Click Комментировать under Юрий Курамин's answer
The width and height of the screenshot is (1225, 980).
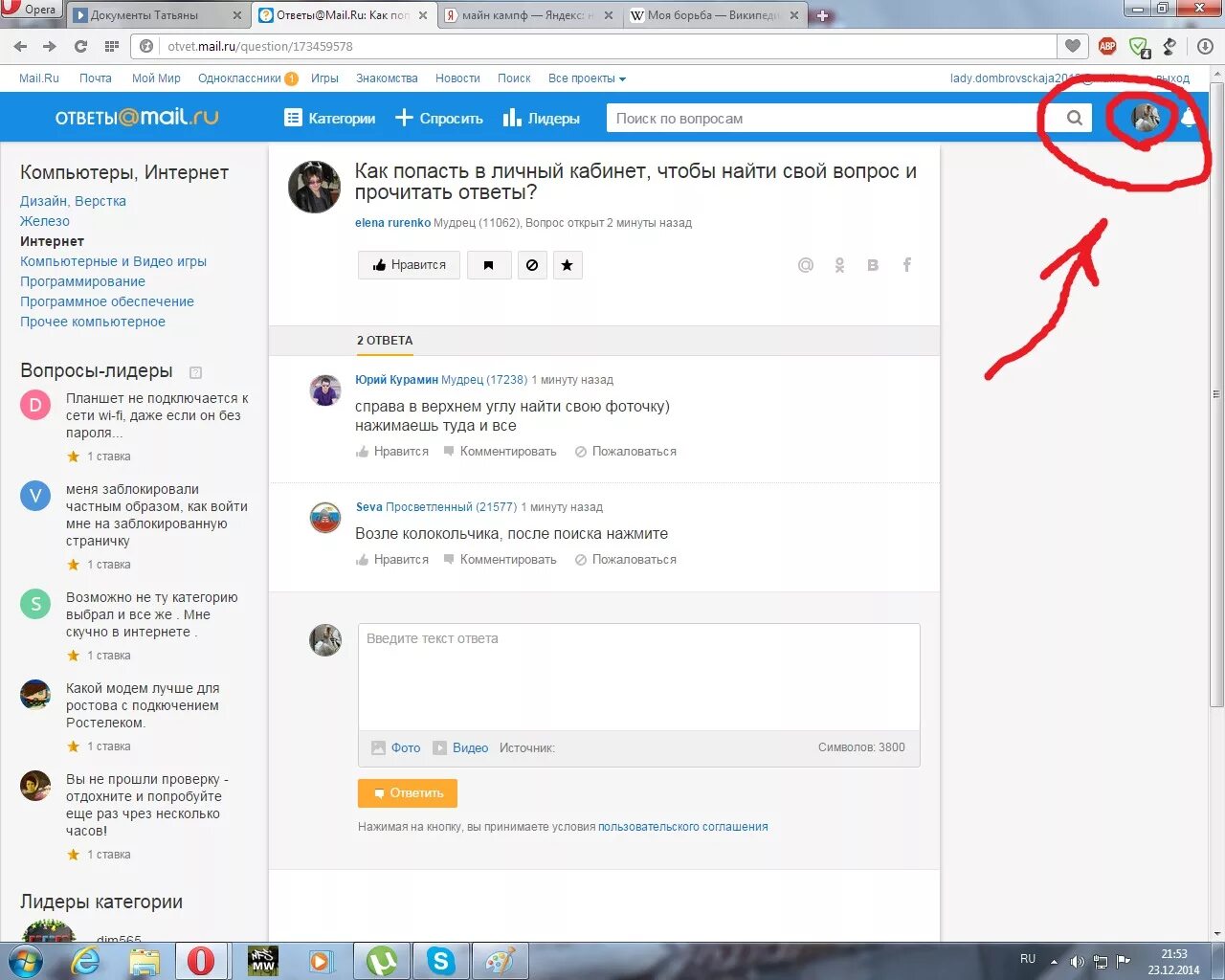(501, 452)
